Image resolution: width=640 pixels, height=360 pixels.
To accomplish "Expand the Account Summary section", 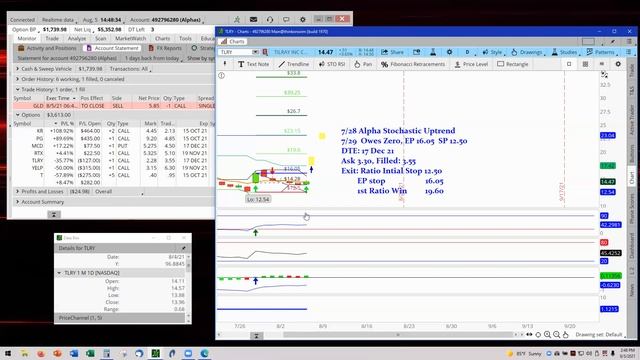I will tap(18, 202).
